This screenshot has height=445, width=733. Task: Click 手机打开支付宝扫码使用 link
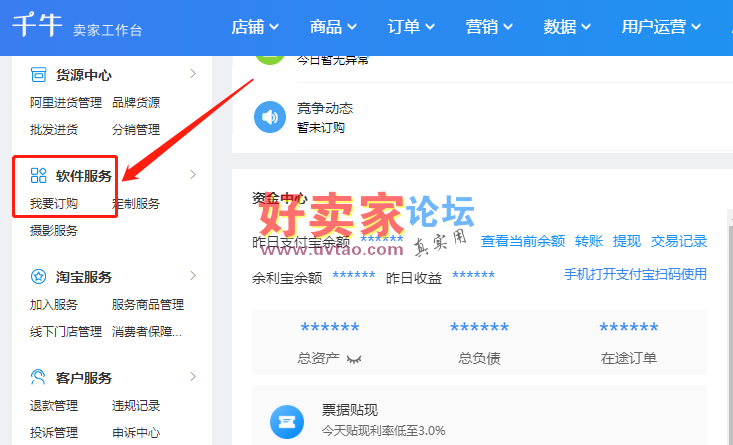coord(635,274)
